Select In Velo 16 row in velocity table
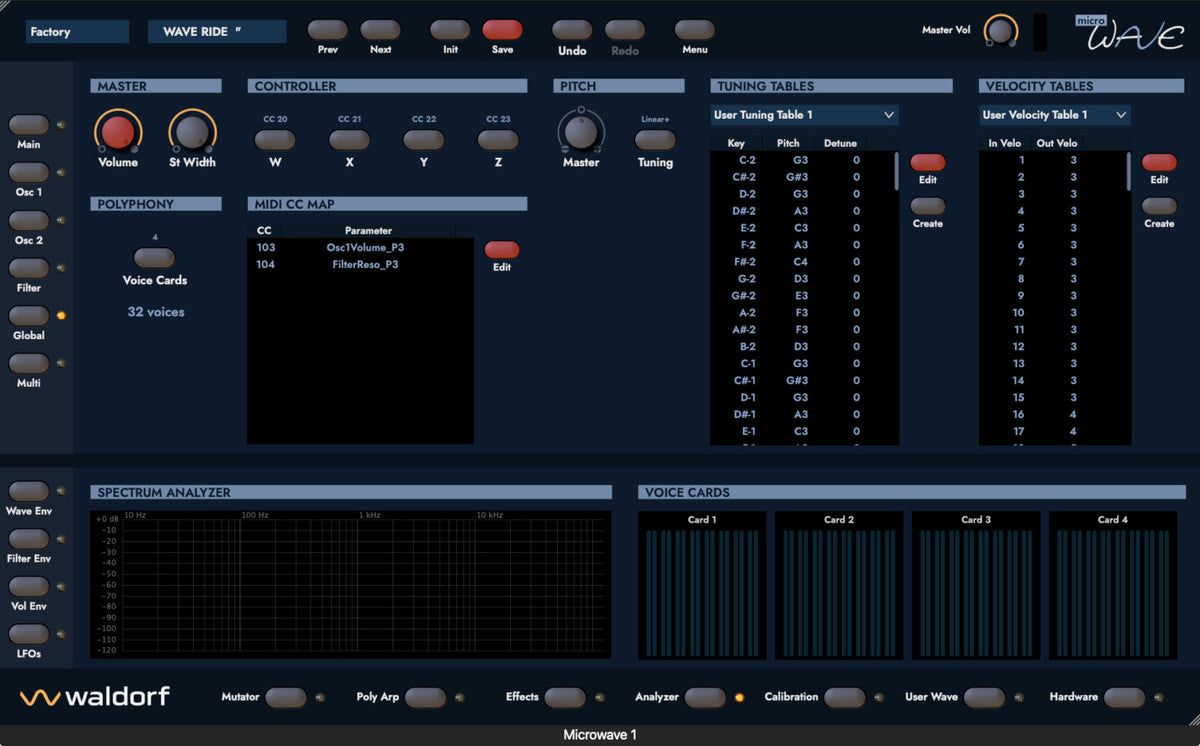Screen dimensions: 1200x746 [x=1052, y=414]
